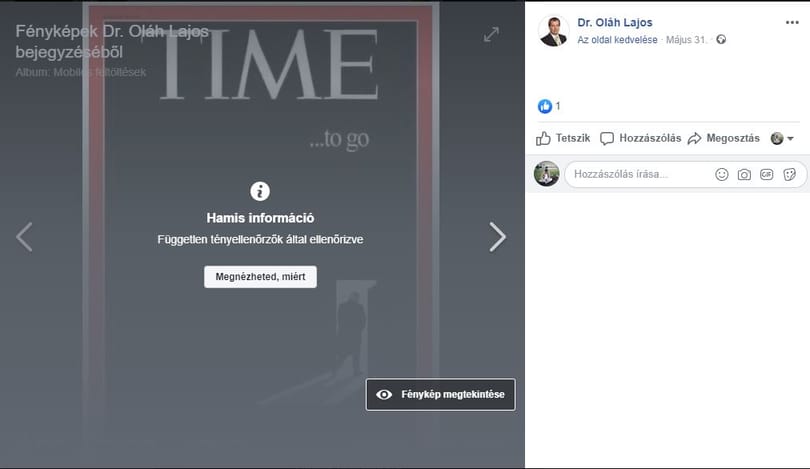Image resolution: width=810 pixels, height=469 pixels.
Task: Open Dr. Oláh Lajos profile picture
Action: click(x=553, y=30)
